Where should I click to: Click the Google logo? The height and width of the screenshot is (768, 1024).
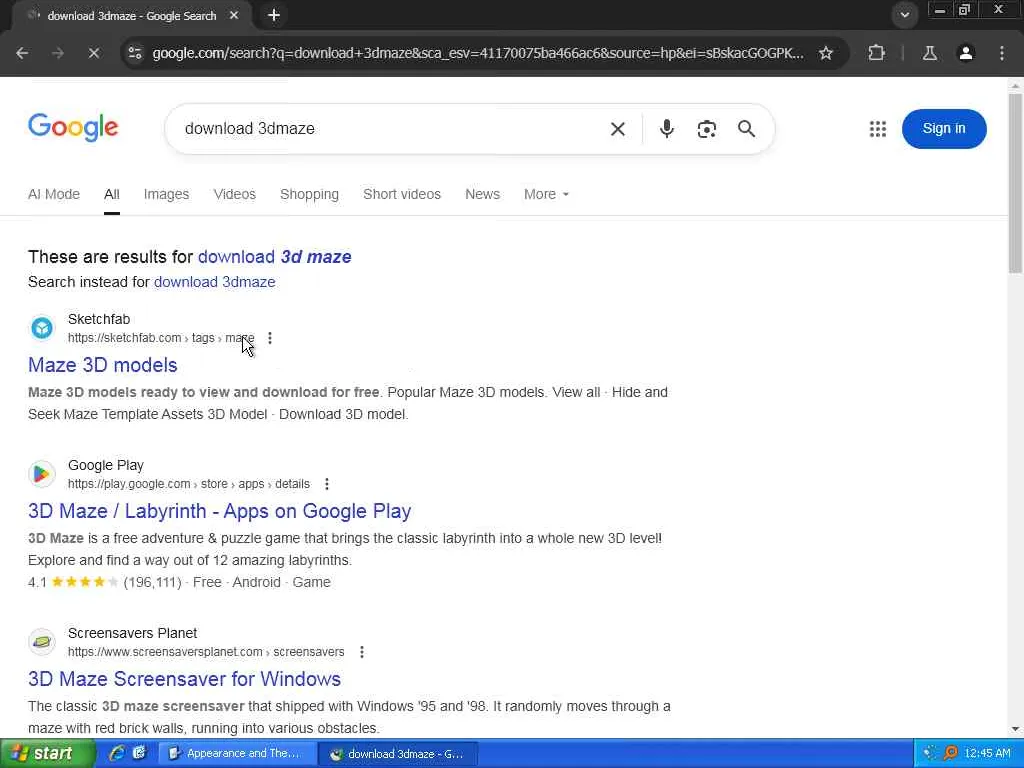click(x=73, y=127)
